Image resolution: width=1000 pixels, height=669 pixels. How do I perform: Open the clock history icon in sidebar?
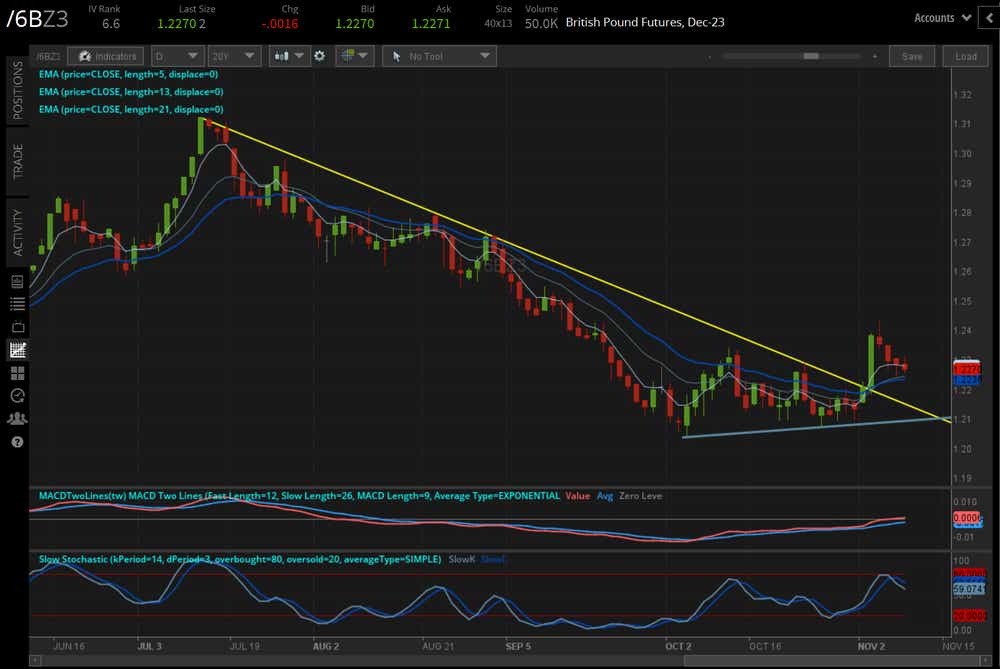[17, 395]
